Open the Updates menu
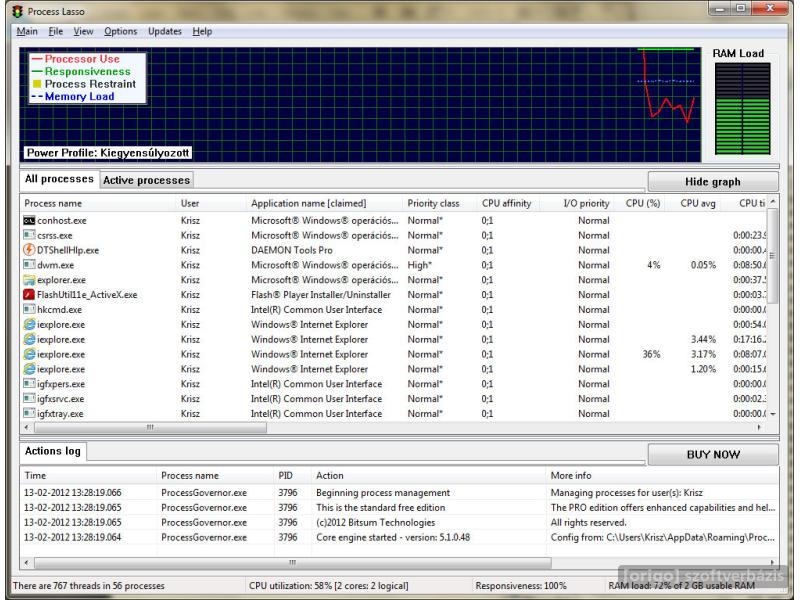Viewport: 800px width, 600px height. coord(165,32)
